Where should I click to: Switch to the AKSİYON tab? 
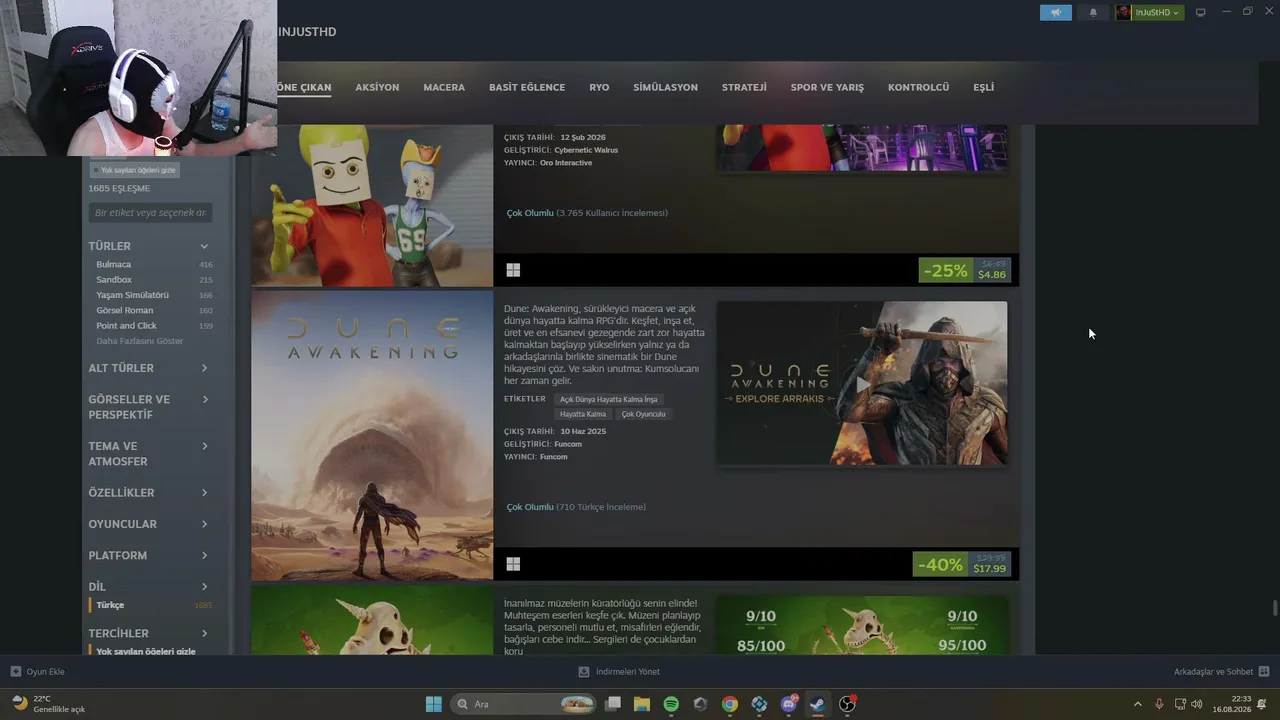tap(377, 87)
